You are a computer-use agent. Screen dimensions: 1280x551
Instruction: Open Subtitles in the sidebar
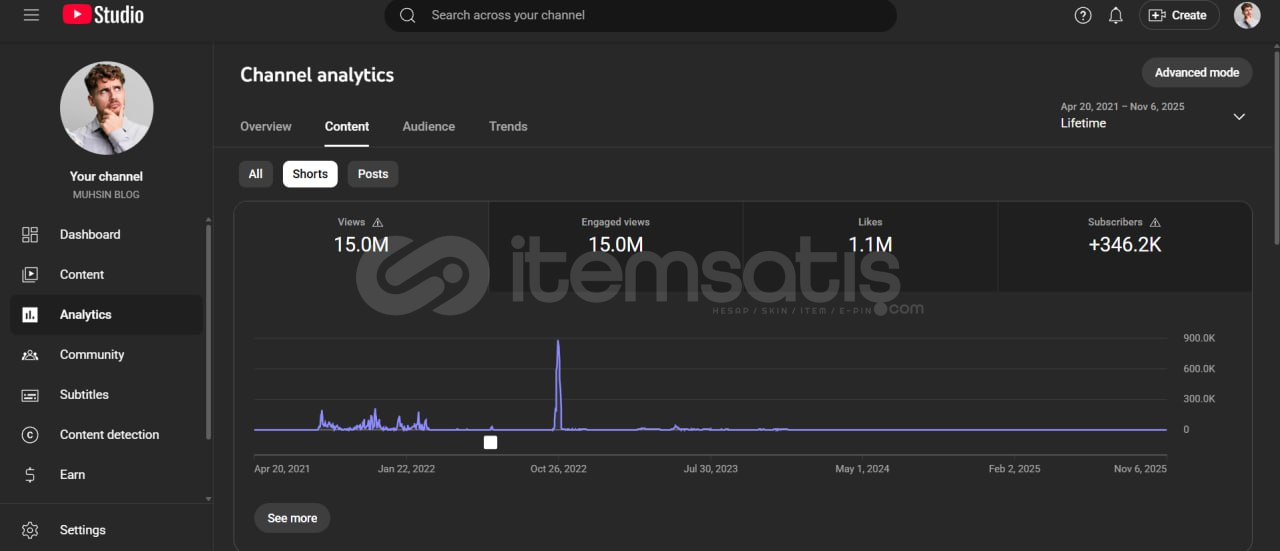pyautogui.click(x=84, y=395)
